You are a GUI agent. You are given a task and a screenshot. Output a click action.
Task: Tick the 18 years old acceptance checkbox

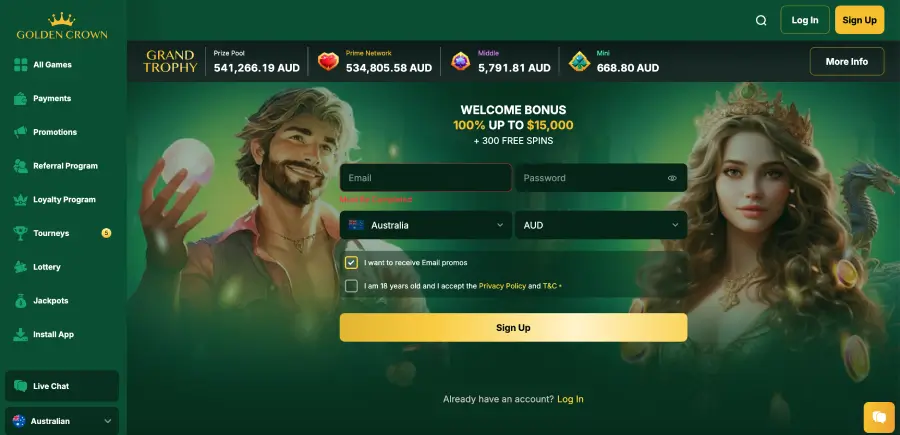pos(351,286)
